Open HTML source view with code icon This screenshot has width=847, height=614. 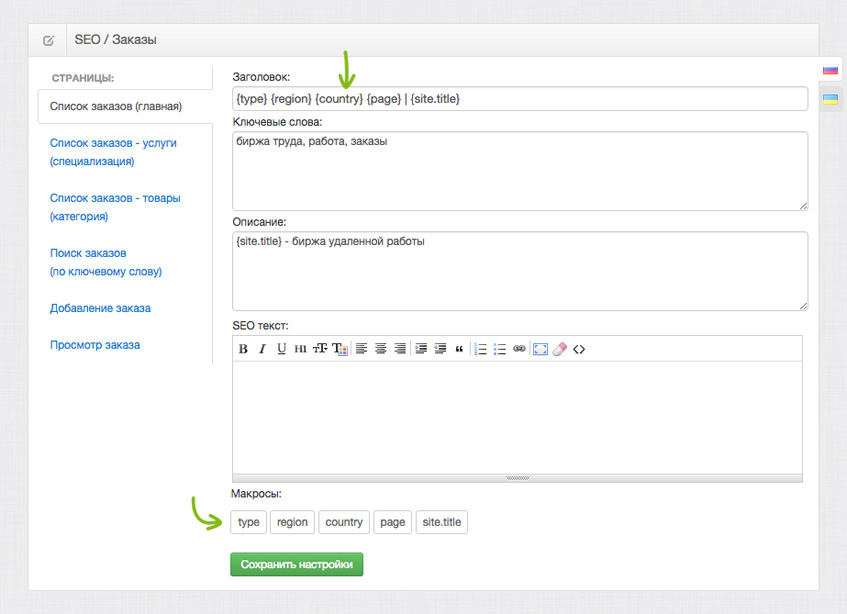click(x=579, y=349)
